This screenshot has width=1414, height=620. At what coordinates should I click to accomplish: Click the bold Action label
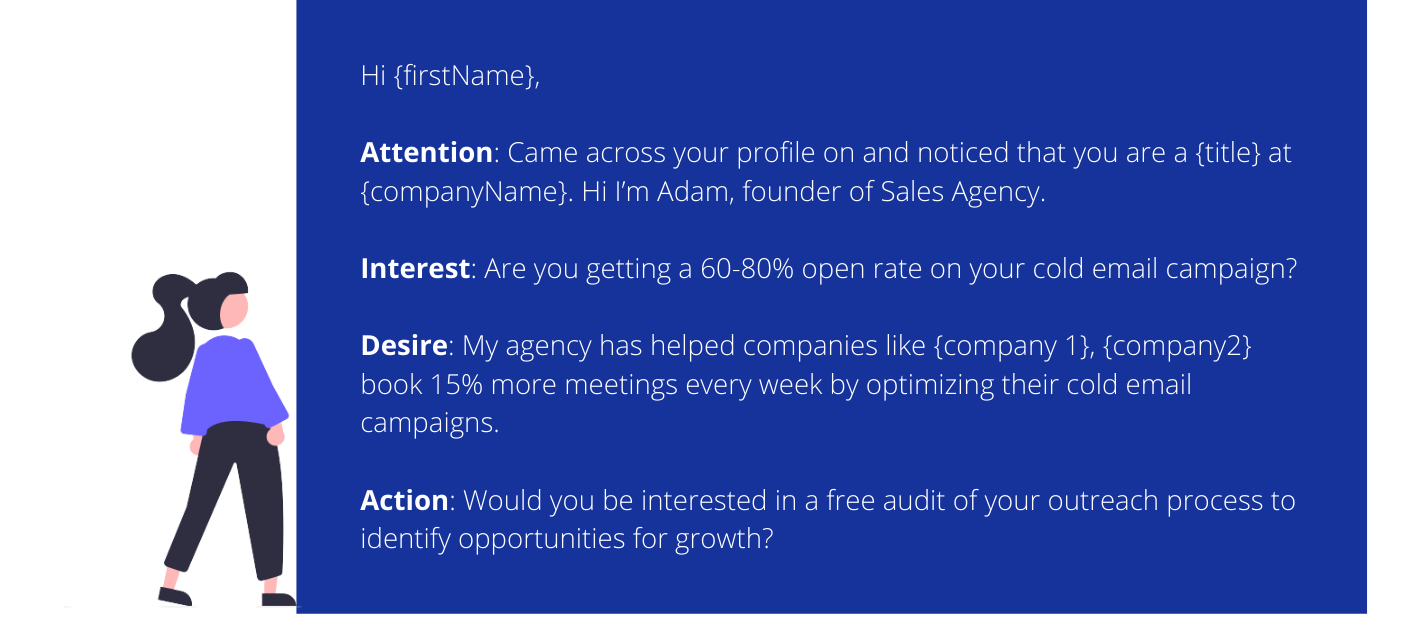[404, 500]
